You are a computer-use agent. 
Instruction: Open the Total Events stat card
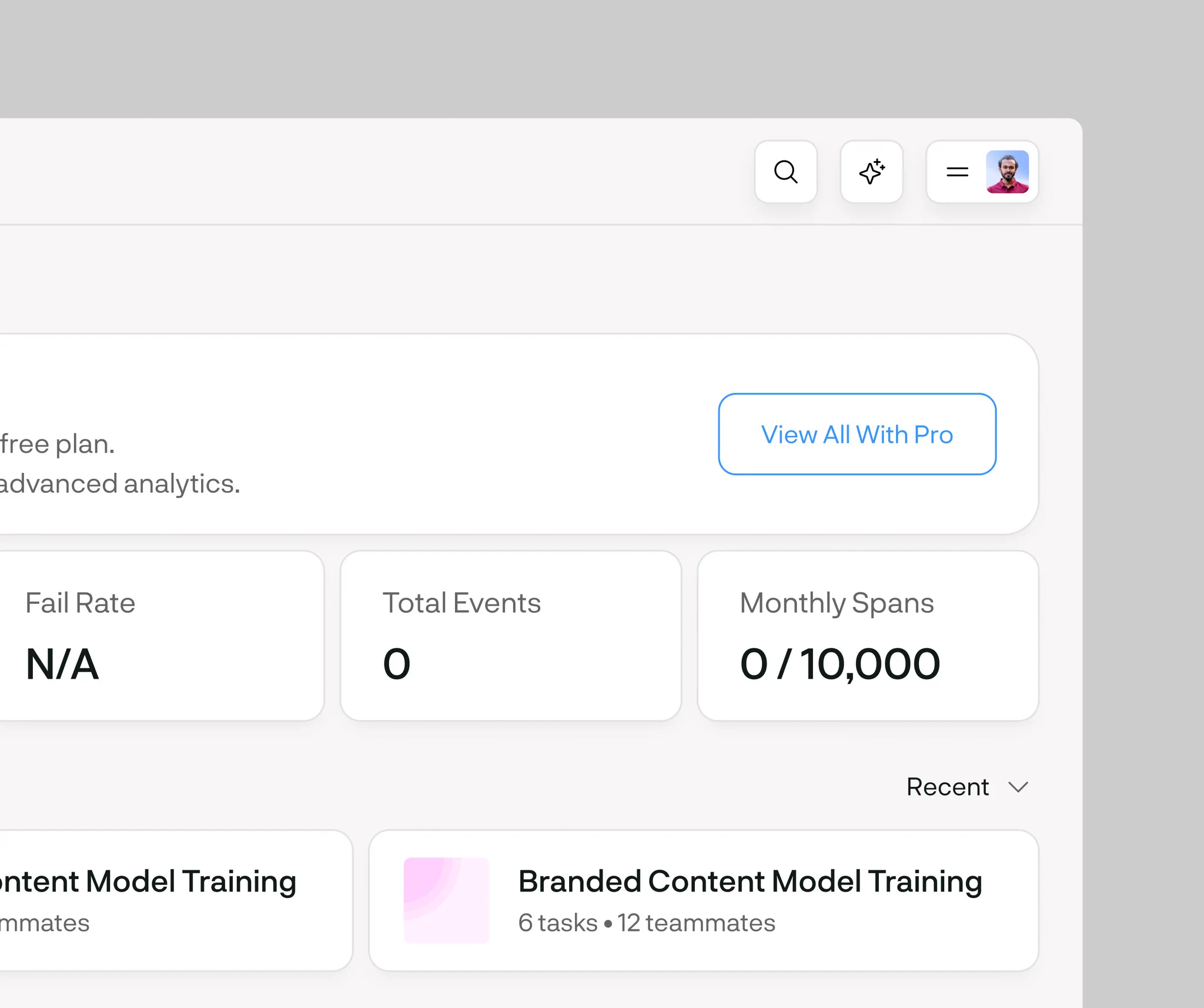pos(510,636)
